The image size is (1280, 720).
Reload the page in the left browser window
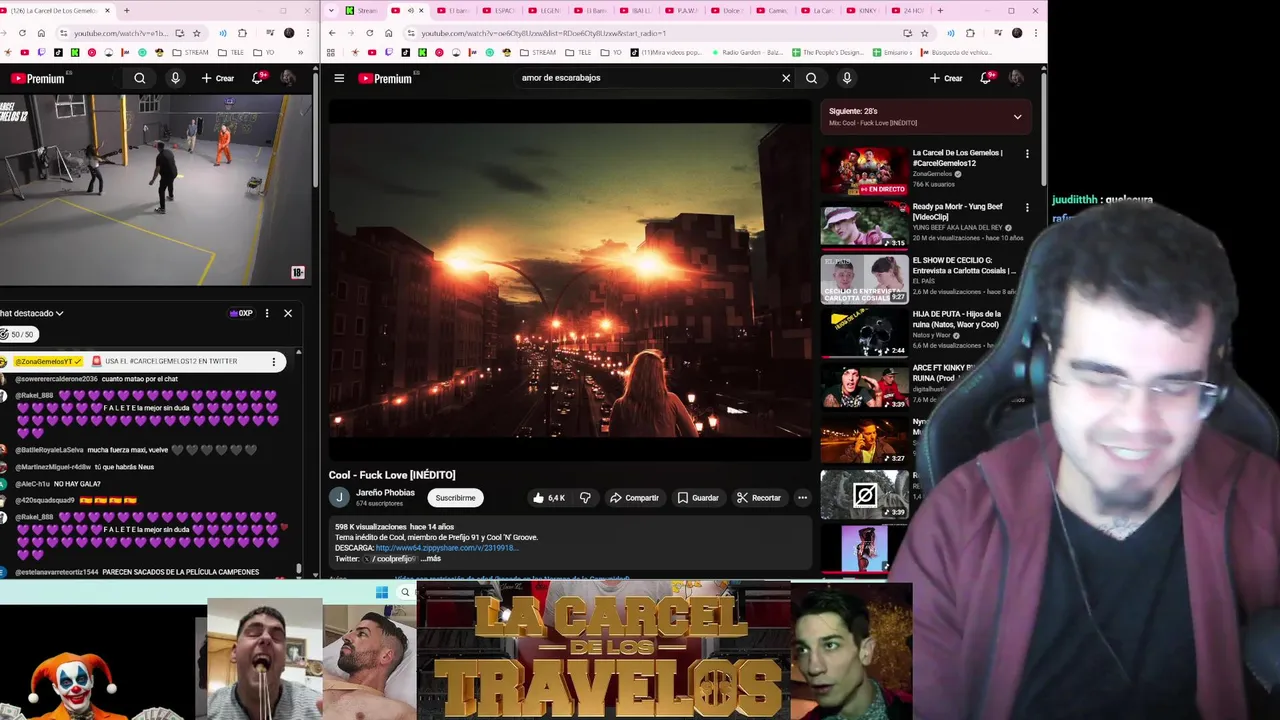pyautogui.click(x=22, y=33)
